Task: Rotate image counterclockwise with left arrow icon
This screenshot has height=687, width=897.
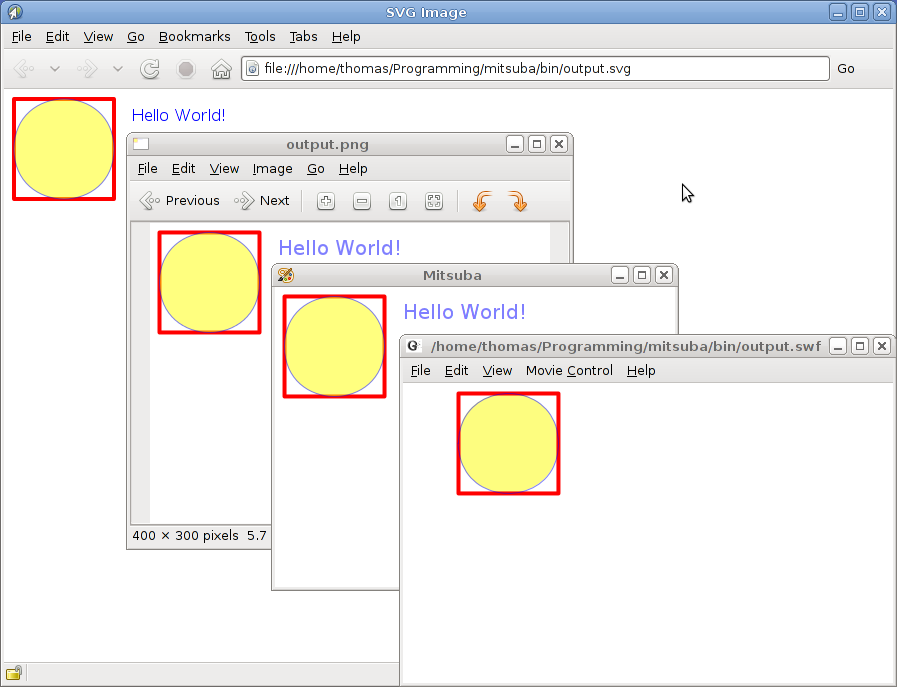Action: [x=481, y=201]
